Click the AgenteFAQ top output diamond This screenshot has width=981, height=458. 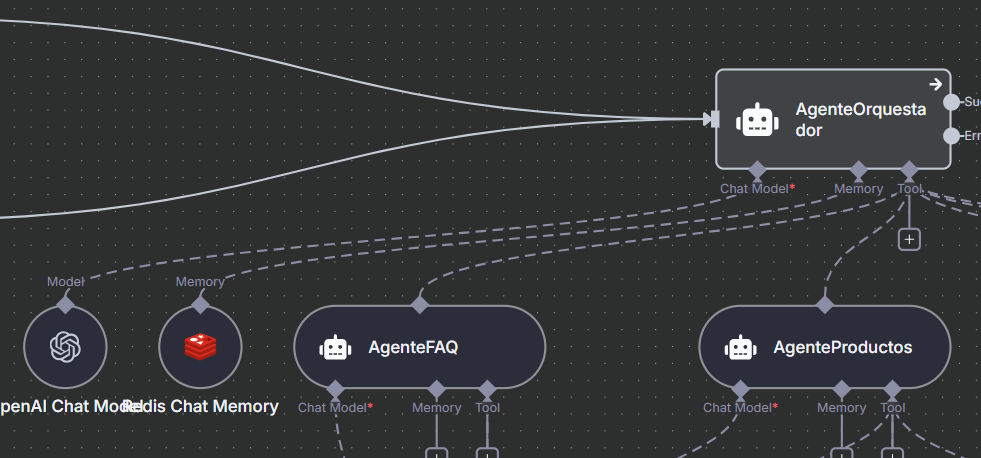(x=420, y=305)
